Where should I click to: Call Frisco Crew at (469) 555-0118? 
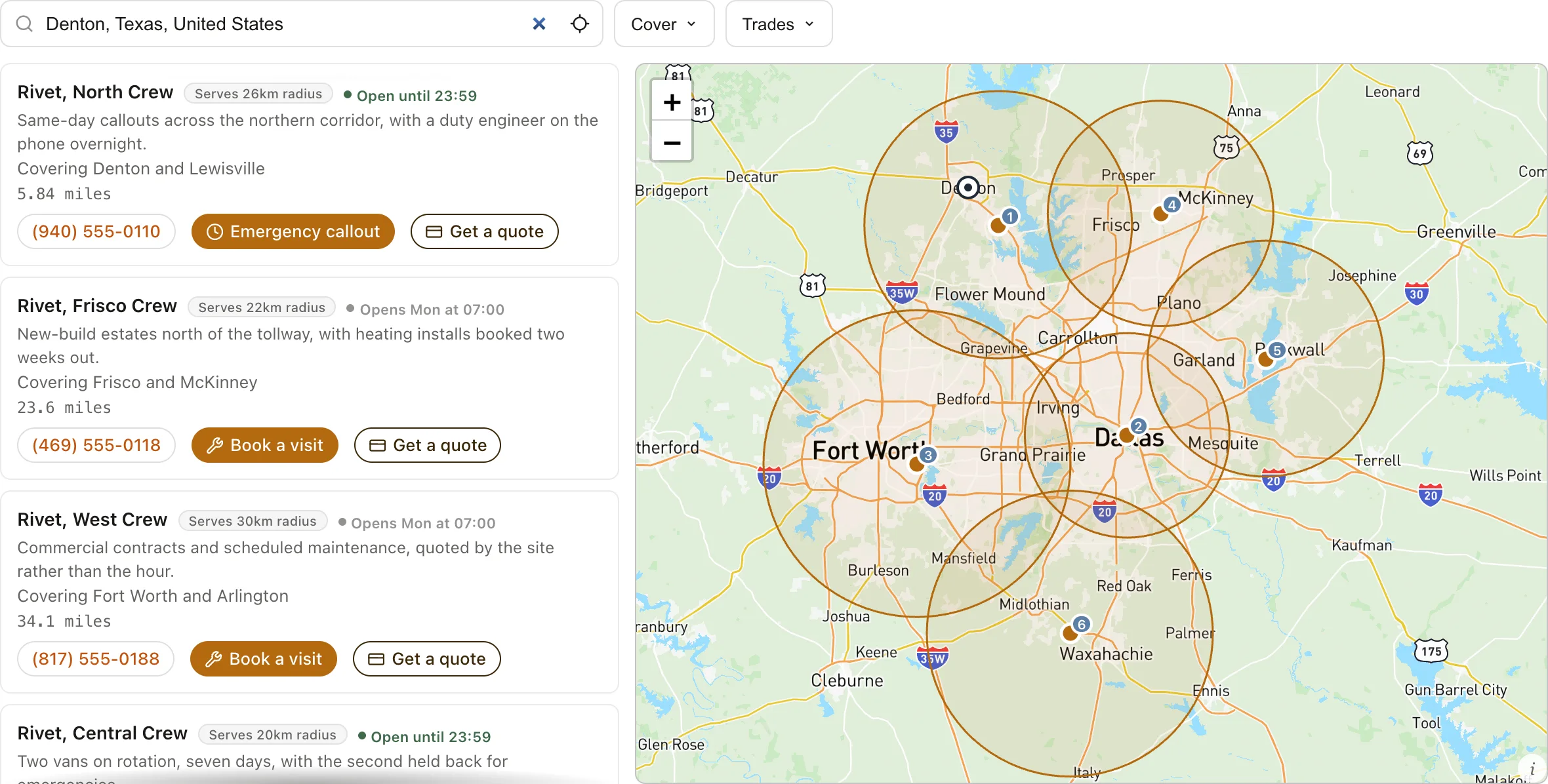pyautogui.click(x=96, y=445)
